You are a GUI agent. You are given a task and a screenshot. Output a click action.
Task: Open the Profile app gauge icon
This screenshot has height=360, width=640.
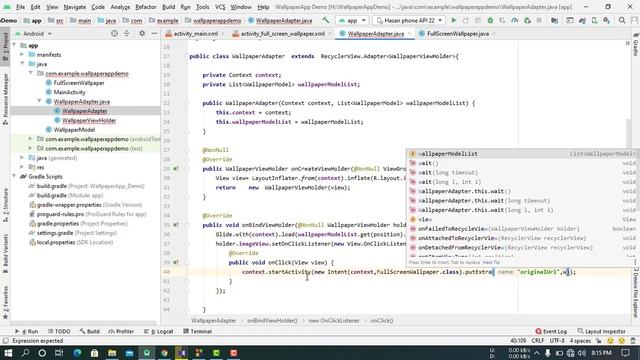(x=515, y=20)
